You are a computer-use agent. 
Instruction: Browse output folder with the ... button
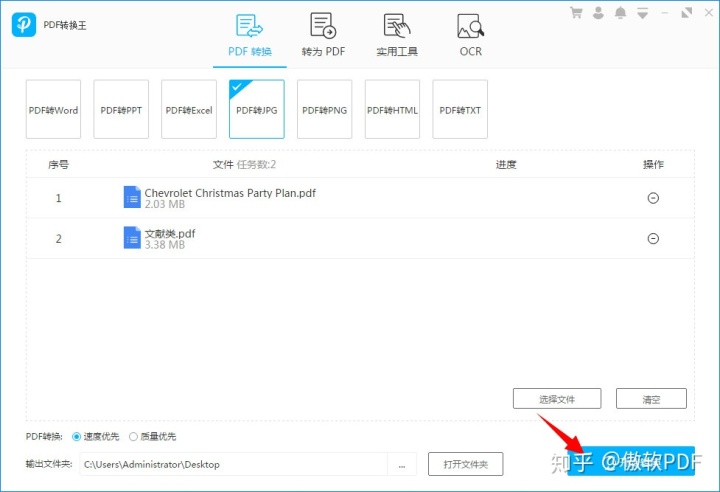402,464
